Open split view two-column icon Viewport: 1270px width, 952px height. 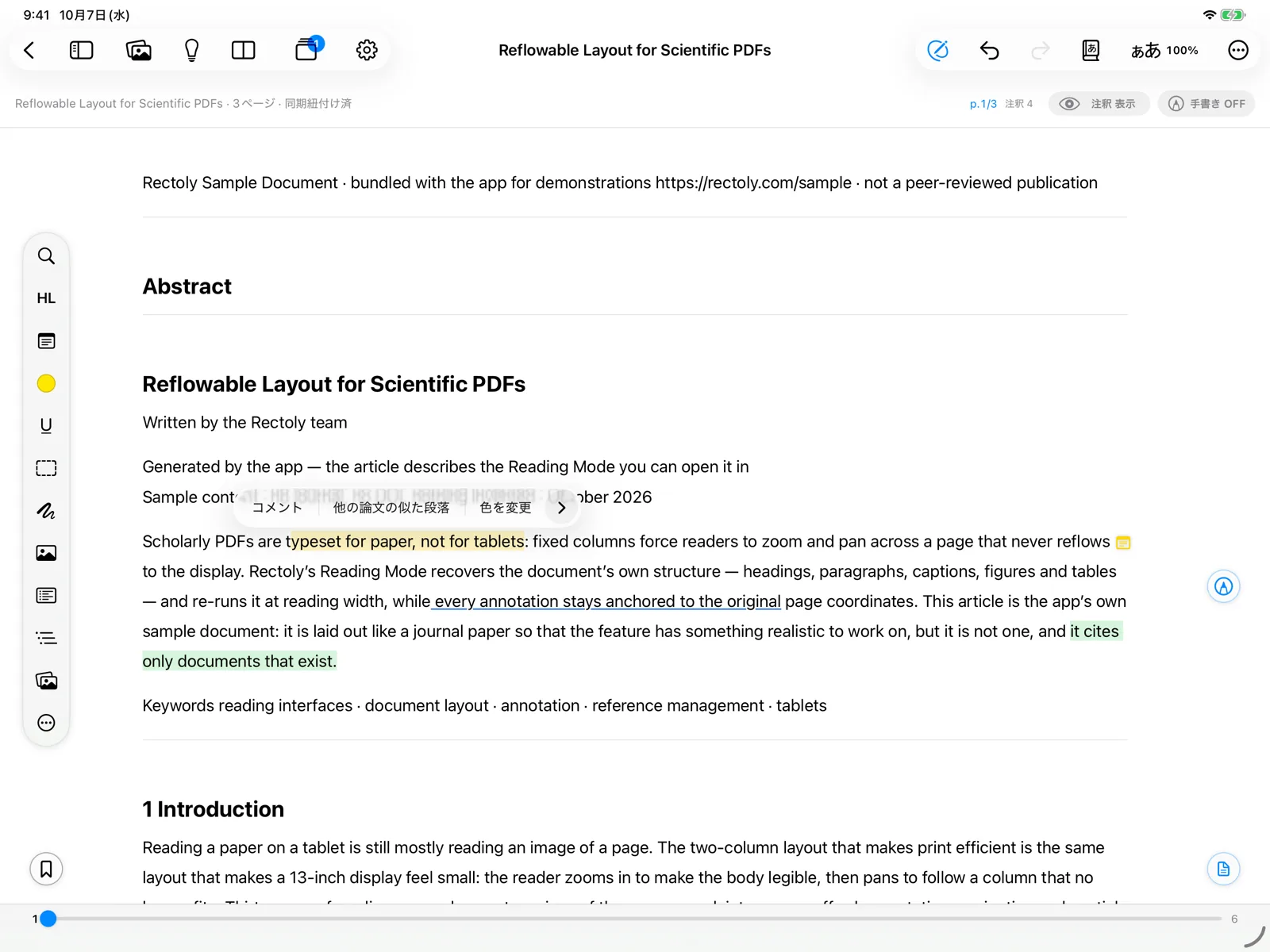pyautogui.click(x=244, y=50)
